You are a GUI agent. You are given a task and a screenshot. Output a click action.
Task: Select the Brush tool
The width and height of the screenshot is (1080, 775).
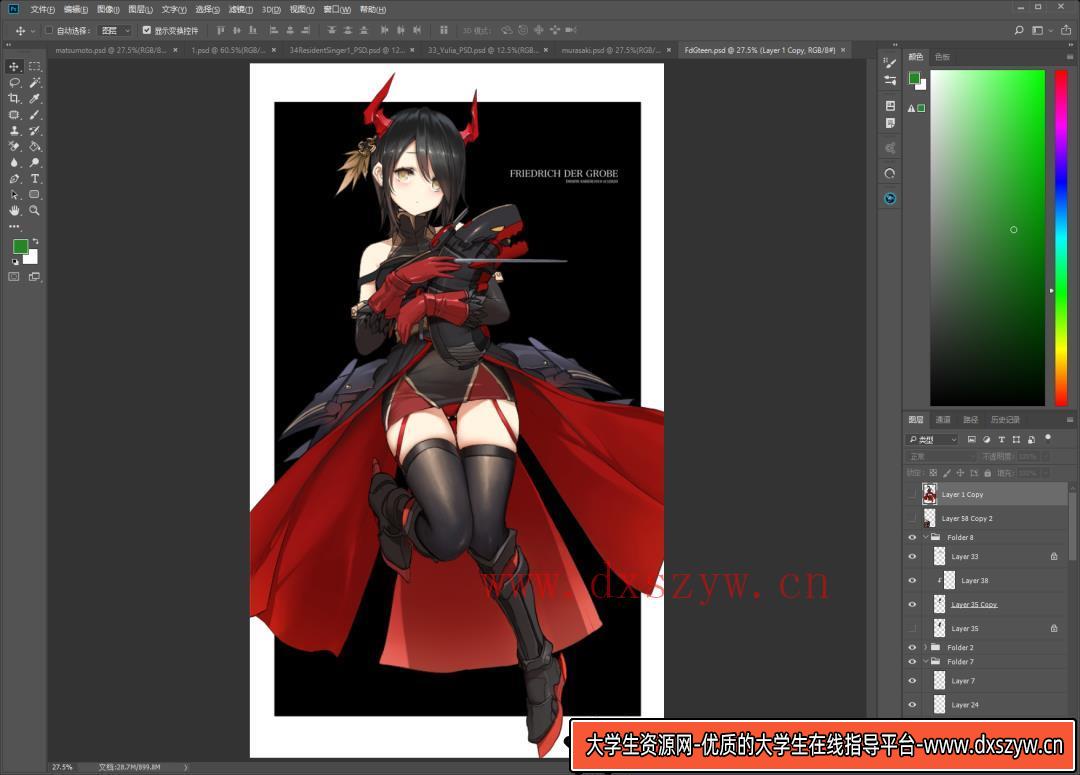click(34, 114)
